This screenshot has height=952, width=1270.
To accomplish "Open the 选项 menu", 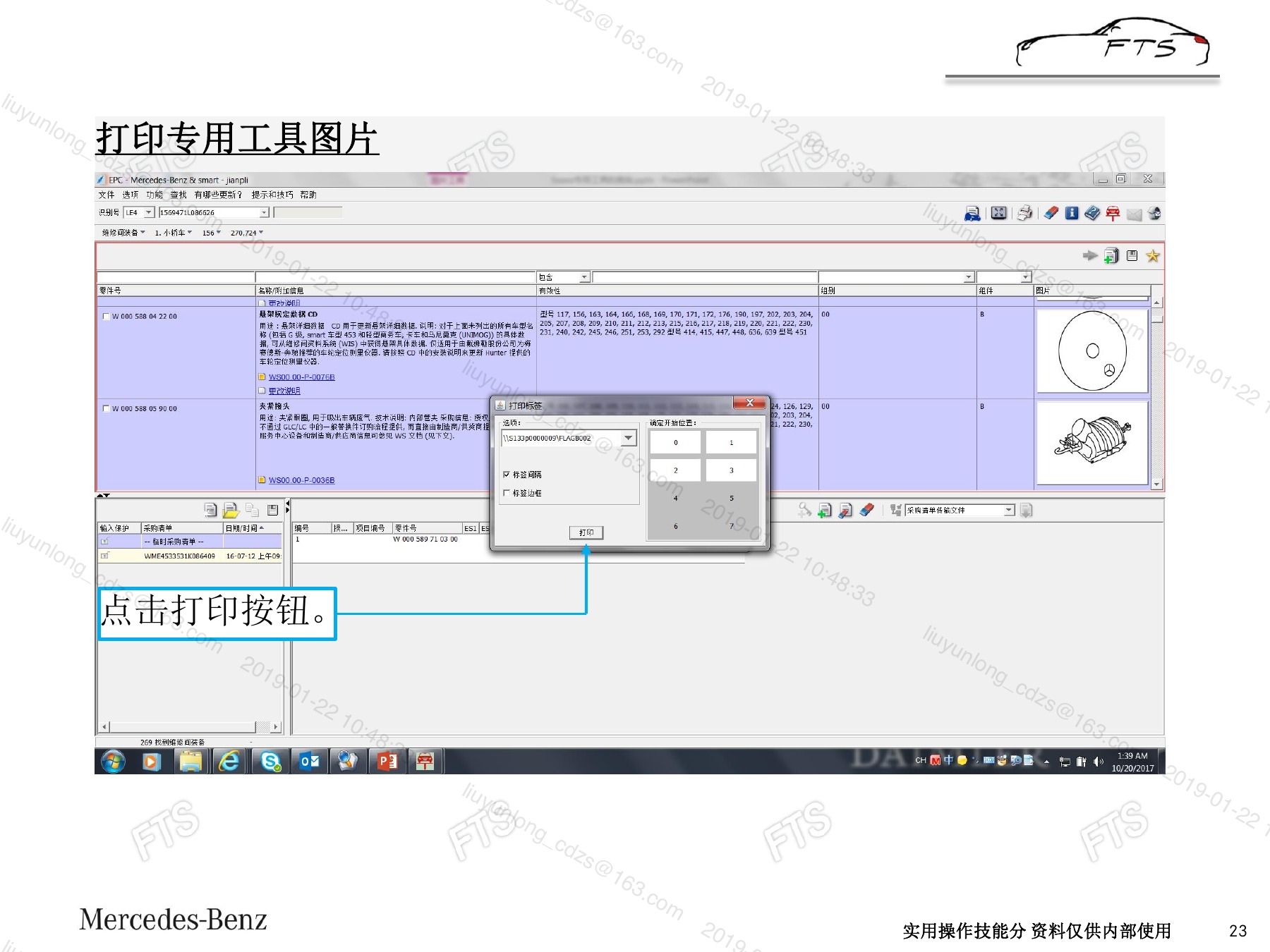I will click(131, 195).
